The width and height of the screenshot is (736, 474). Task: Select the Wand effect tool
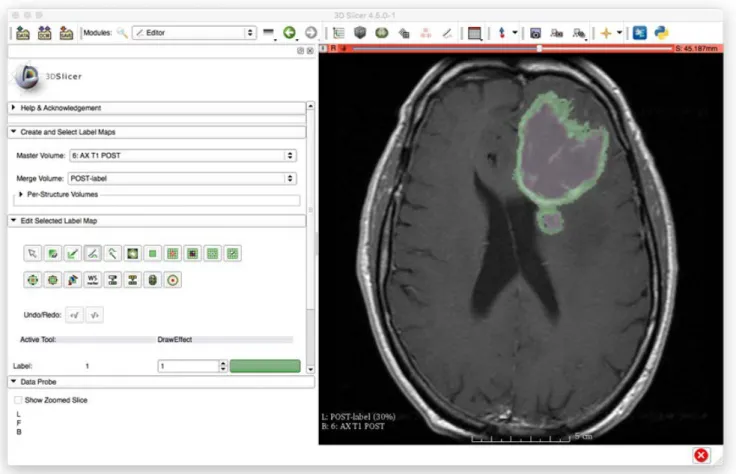113,253
